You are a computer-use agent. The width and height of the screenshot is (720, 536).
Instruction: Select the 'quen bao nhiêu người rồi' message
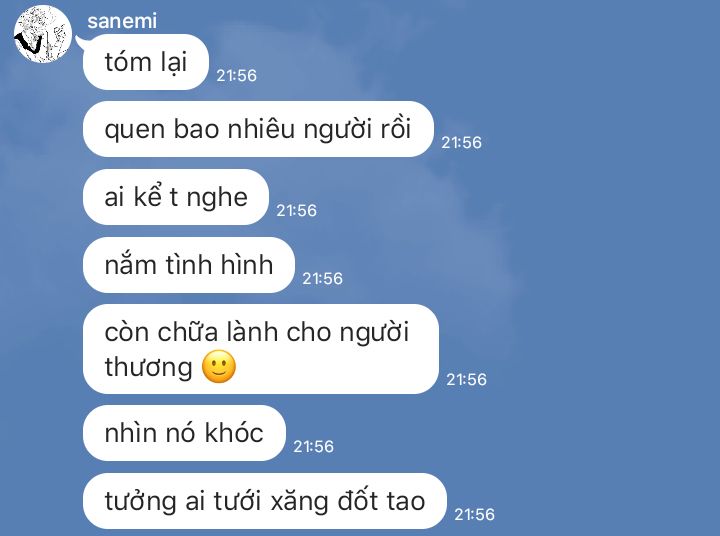coord(258,129)
